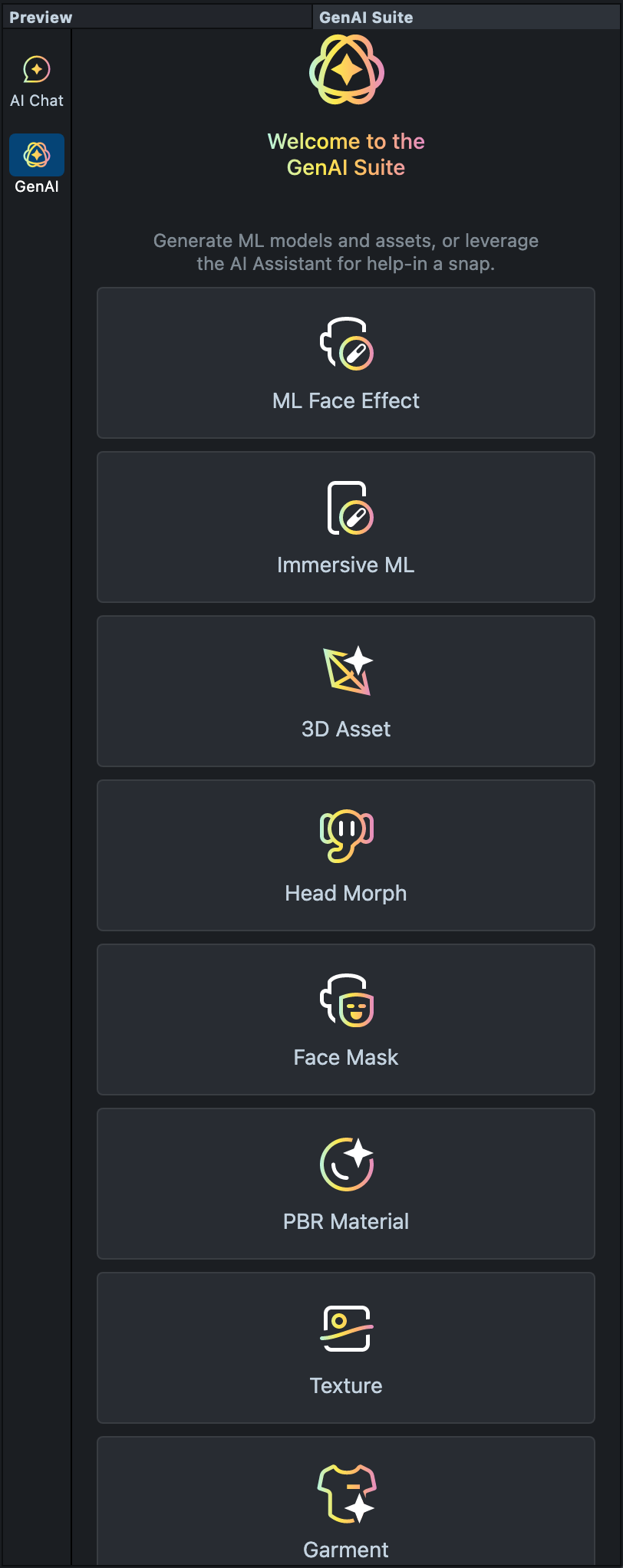The image size is (623, 1568).
Task: Select the GenAI sidebar icon
Action: [x=36, y=155]
